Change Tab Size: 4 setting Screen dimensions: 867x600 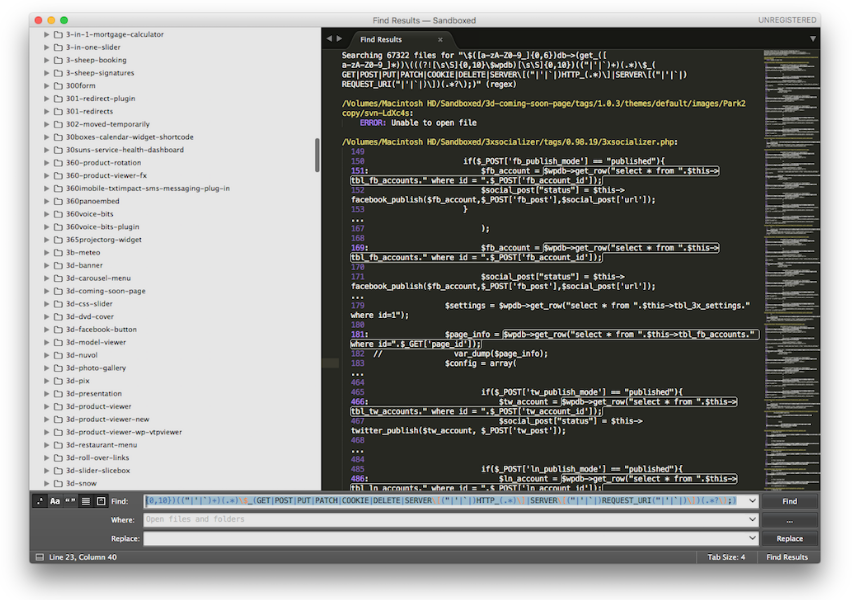tap(726, 557)
